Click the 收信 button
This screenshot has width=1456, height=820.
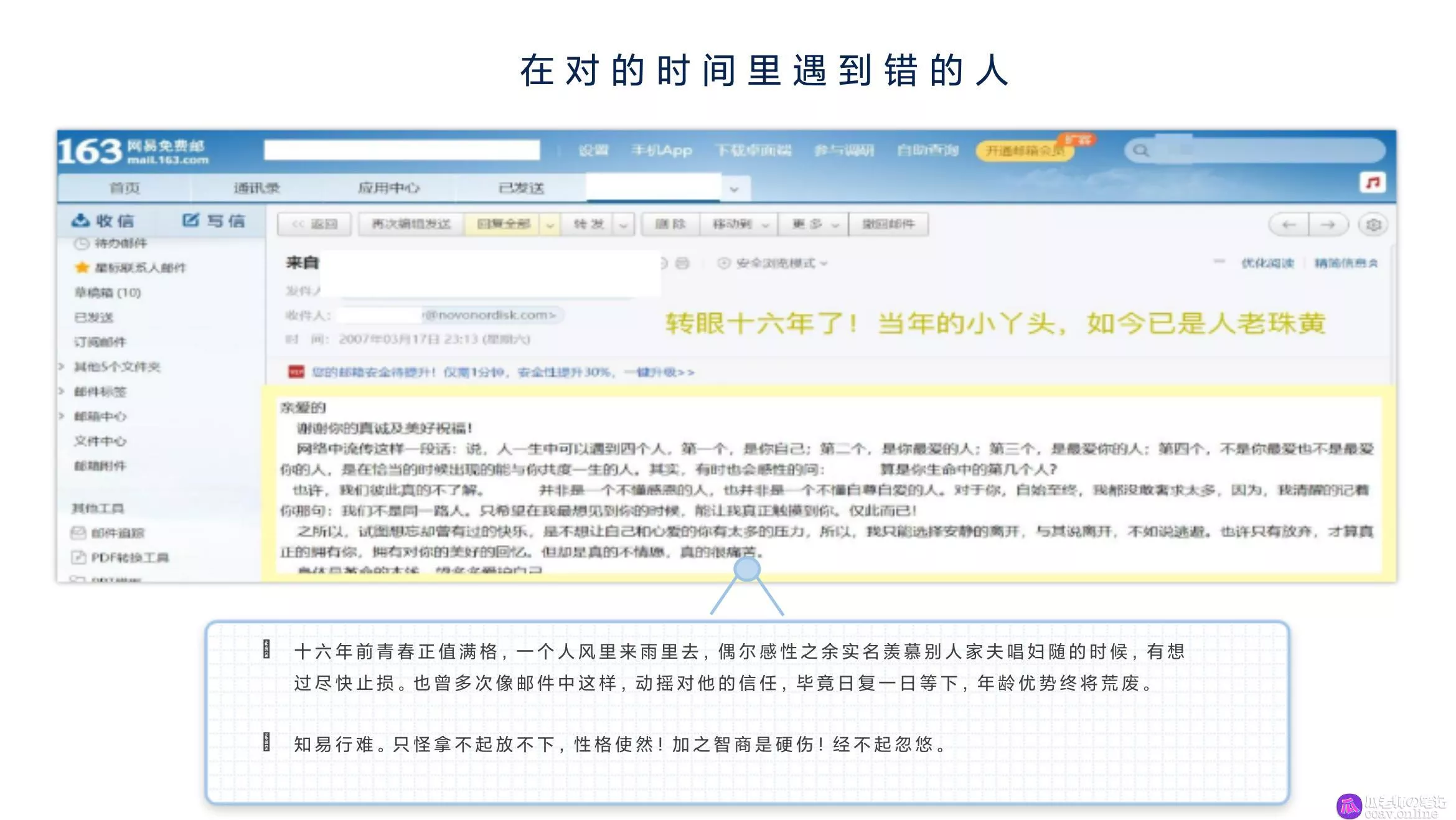[103, 220]
